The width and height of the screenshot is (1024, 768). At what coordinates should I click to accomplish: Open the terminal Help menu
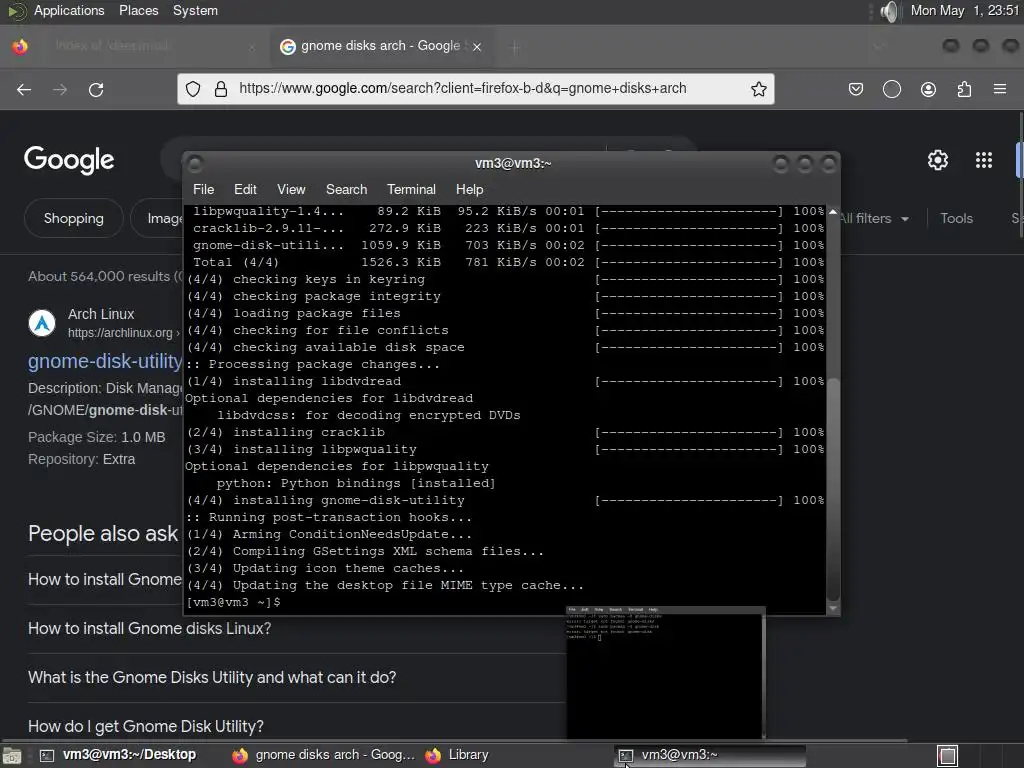click(469, 189)
